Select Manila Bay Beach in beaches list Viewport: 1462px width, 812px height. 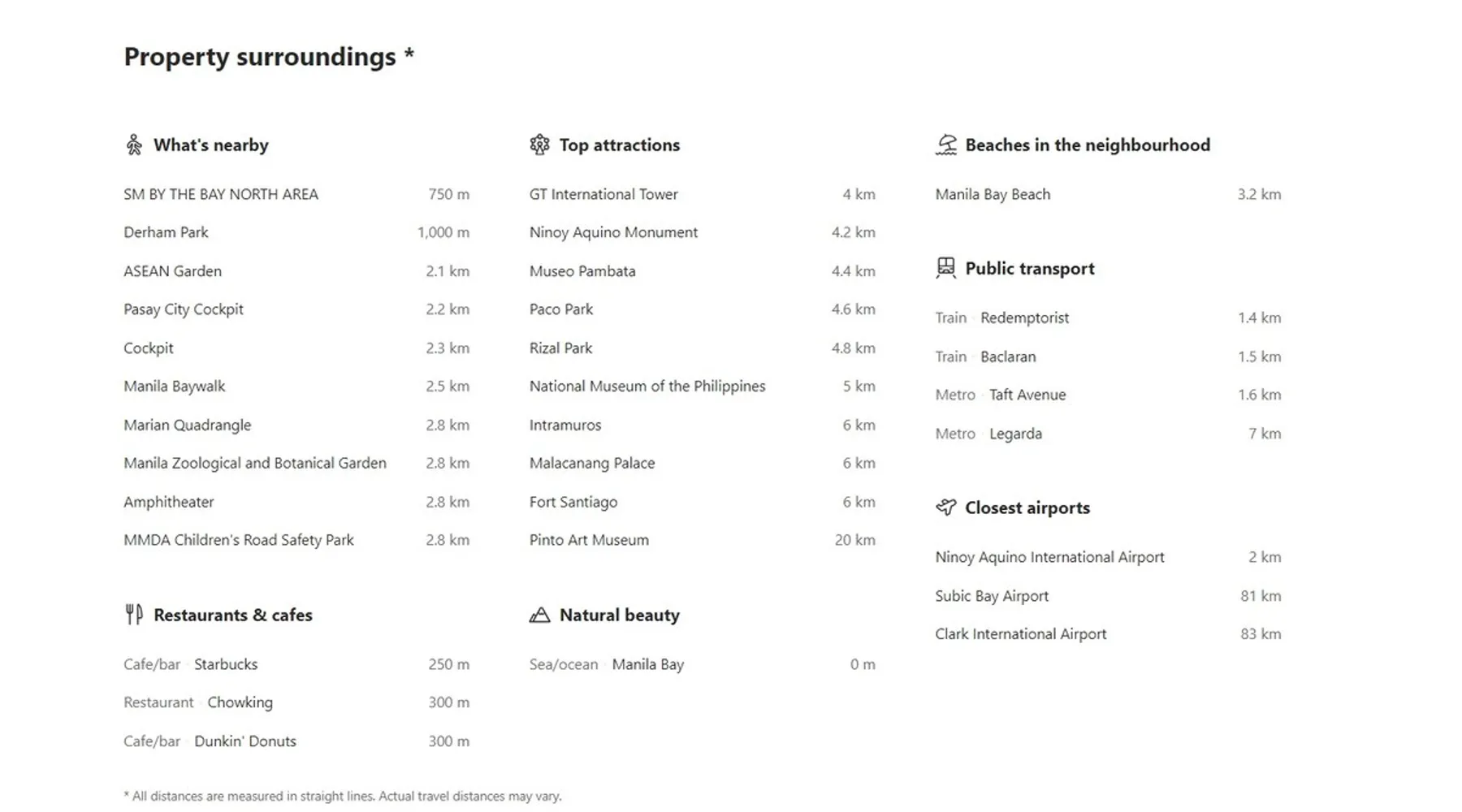[993, 194]
